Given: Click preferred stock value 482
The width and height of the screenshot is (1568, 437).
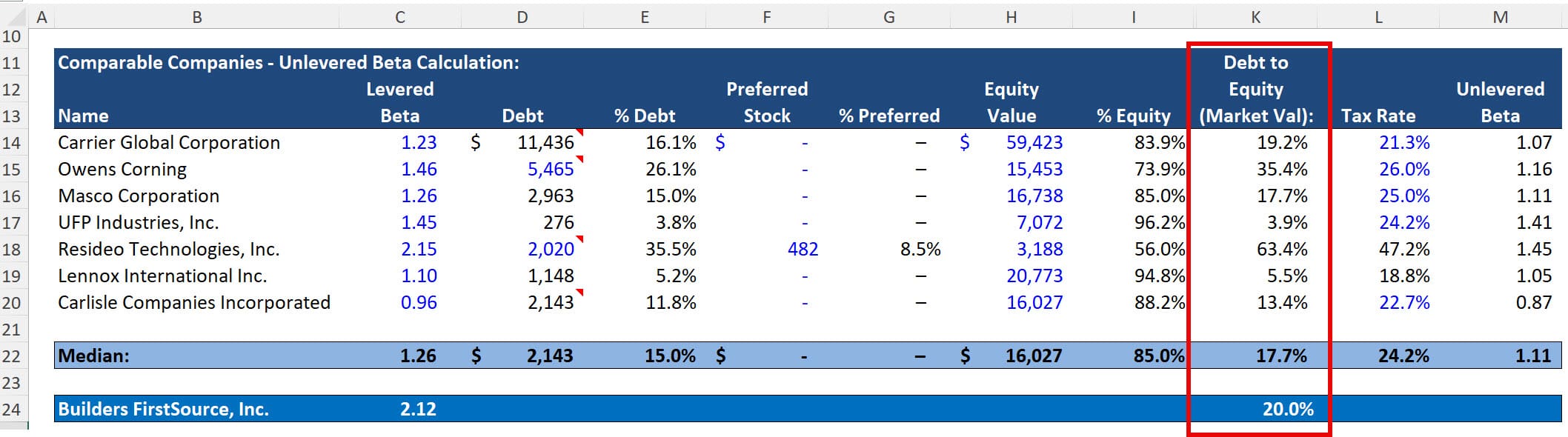Looking at the screenshot, I should (x=803, y=249).
